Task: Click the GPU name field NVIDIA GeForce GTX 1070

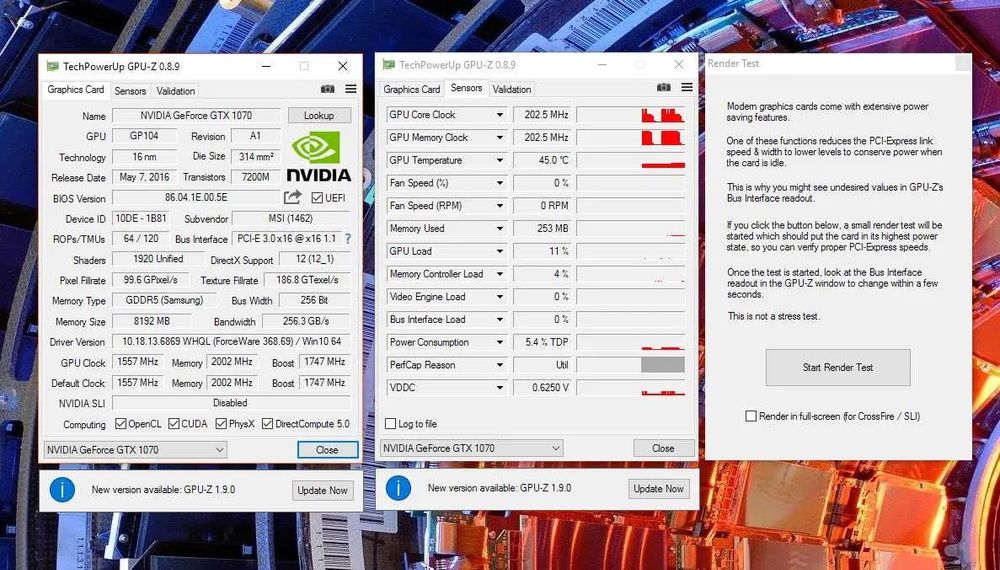Action: coord(196,115)
